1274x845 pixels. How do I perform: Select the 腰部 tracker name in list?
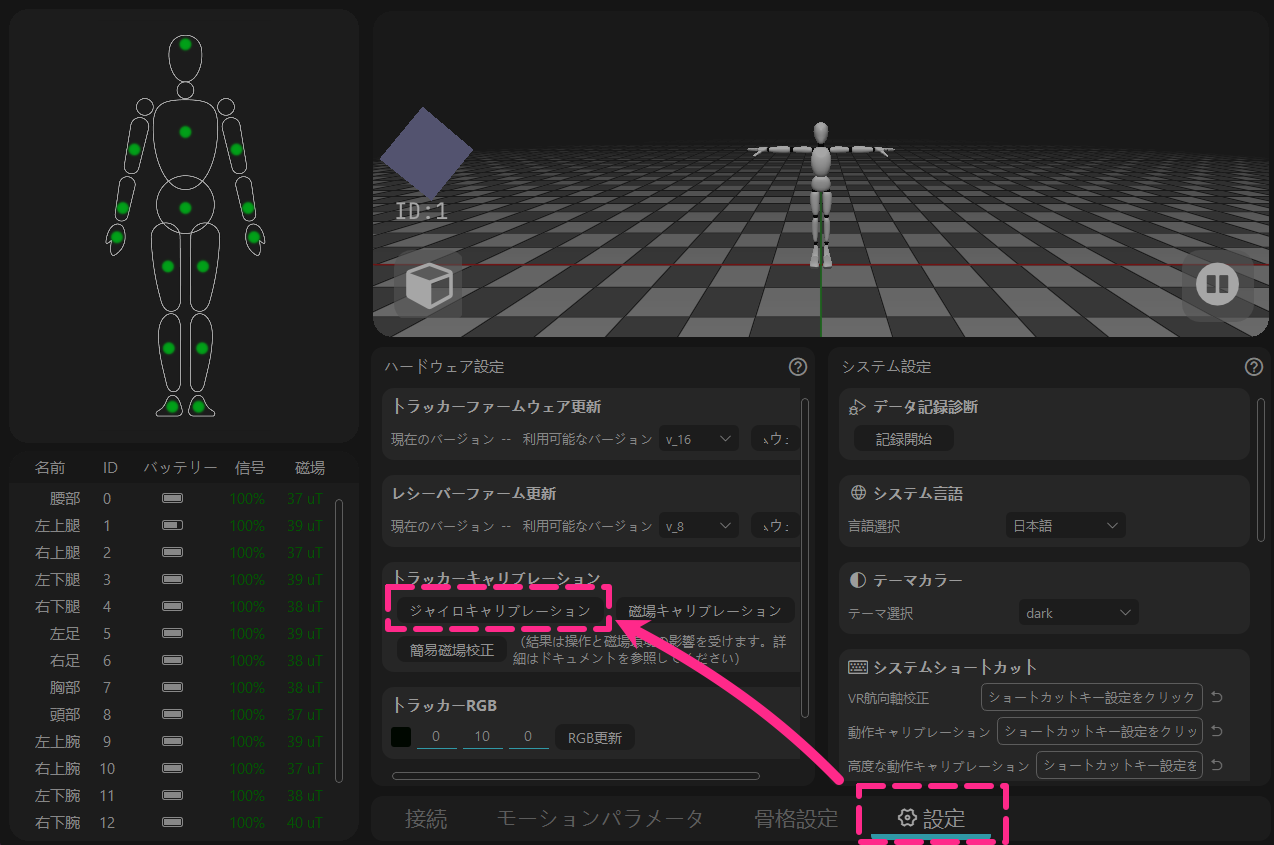click(x=65, y=498)
